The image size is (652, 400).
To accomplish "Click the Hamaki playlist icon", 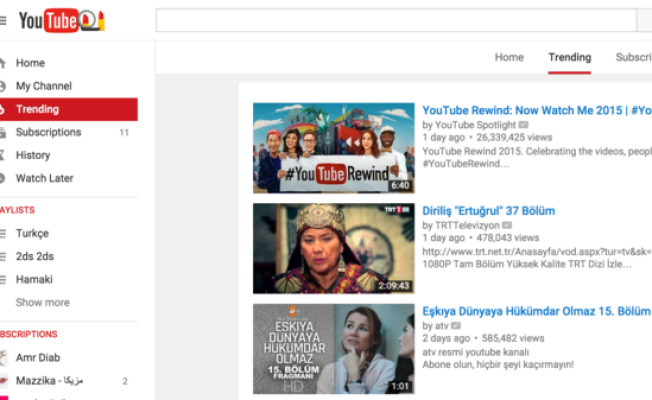I will point(3,279).
